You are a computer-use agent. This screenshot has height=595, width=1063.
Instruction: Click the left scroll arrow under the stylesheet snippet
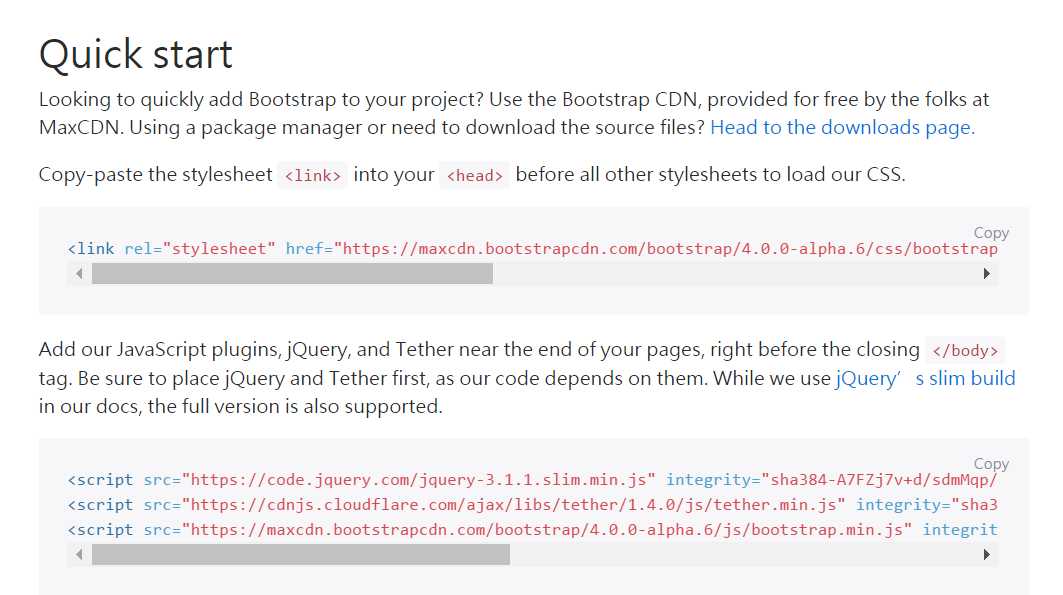point(79,272)
